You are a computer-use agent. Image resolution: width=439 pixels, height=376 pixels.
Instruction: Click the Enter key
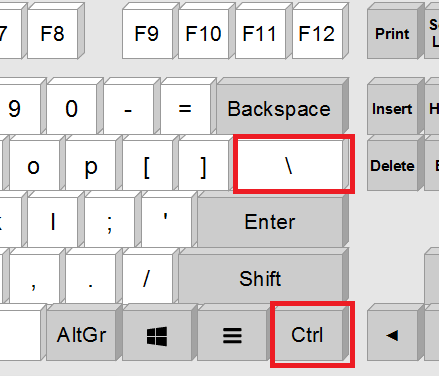(x=273, y=219)
